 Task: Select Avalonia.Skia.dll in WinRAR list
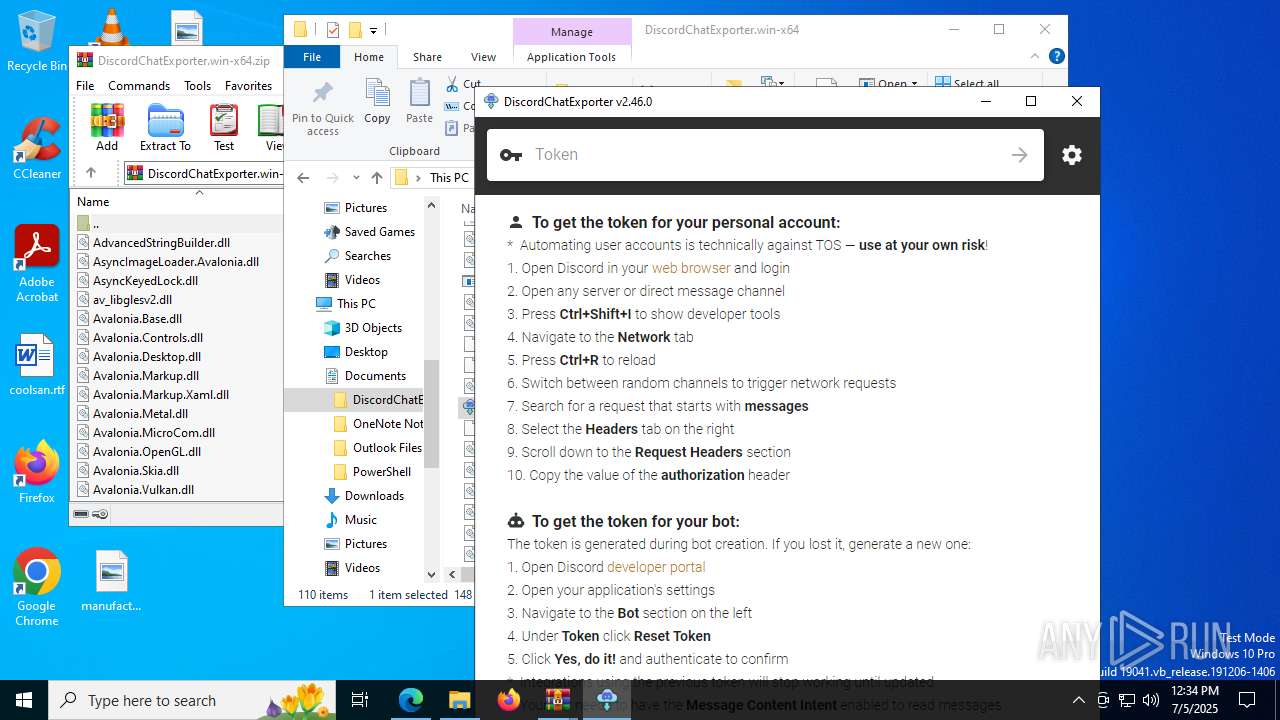[x=136, y=471]
